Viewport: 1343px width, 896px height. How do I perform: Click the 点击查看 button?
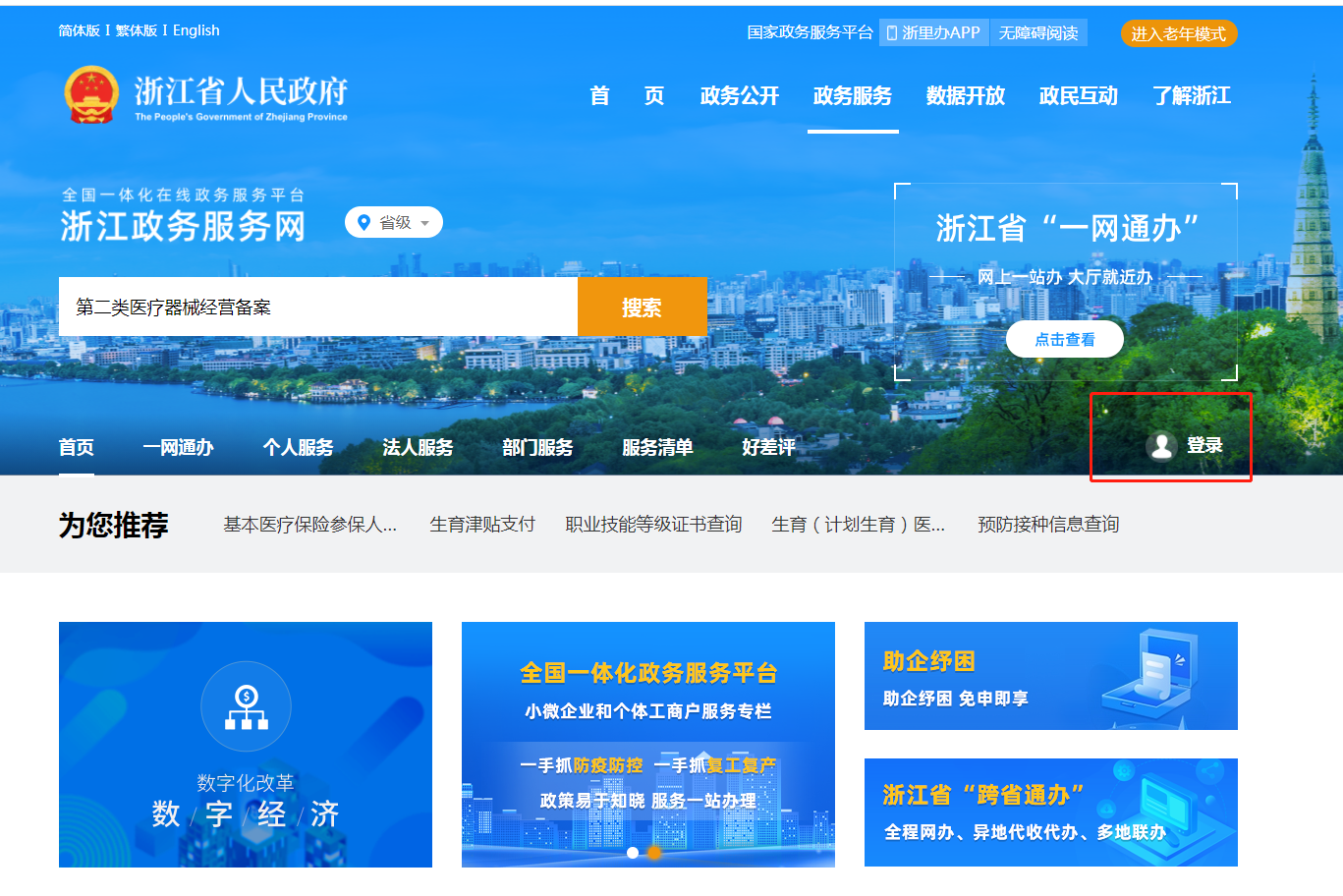(x=1065, y=339)
